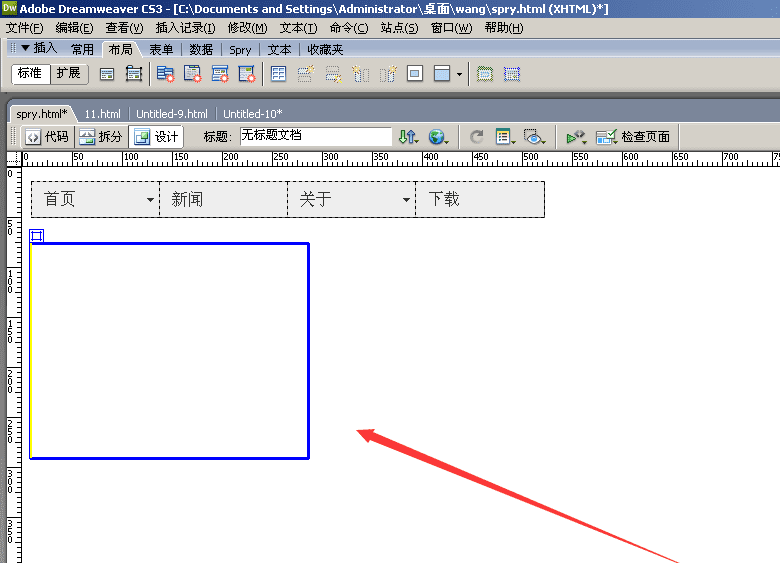The width and height of the screenshot is (780, 563).
Task: Switch to Standard mode
Action: click(x=30, y=74)
